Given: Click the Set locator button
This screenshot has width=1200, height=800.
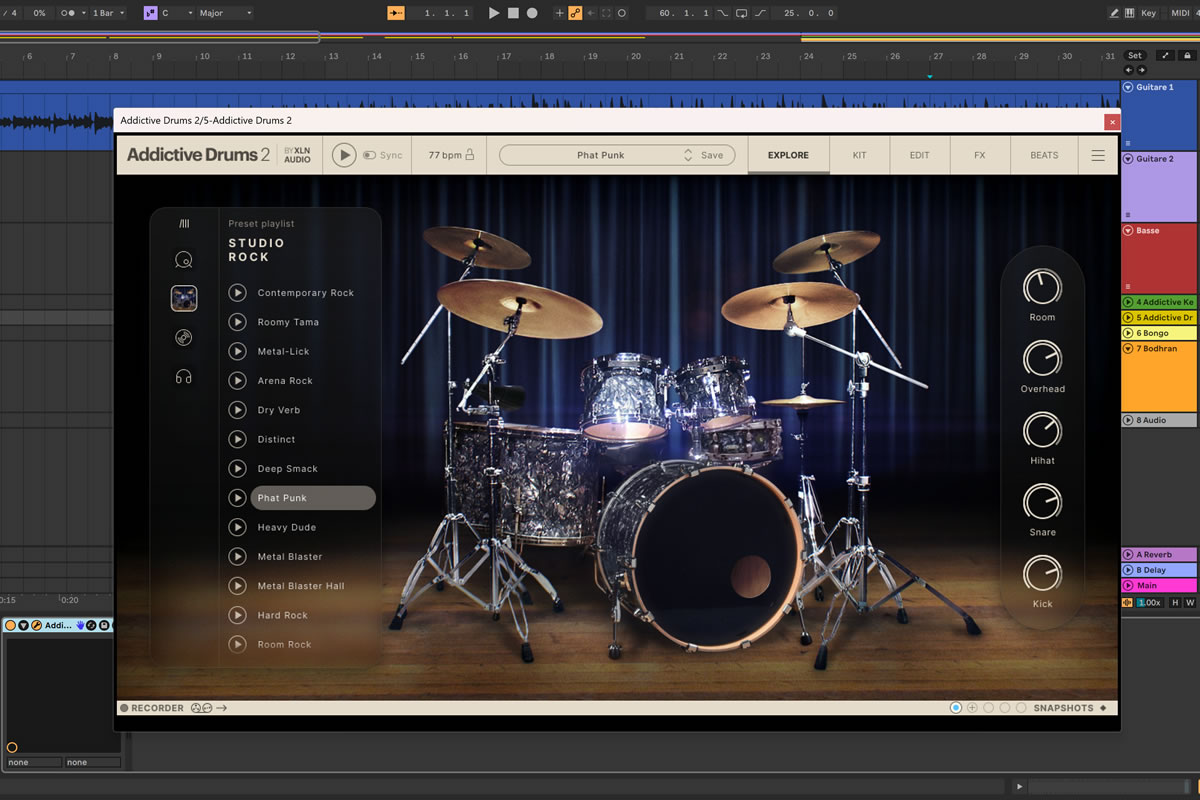Looking at the screenshot, I should click(1134, 56).
